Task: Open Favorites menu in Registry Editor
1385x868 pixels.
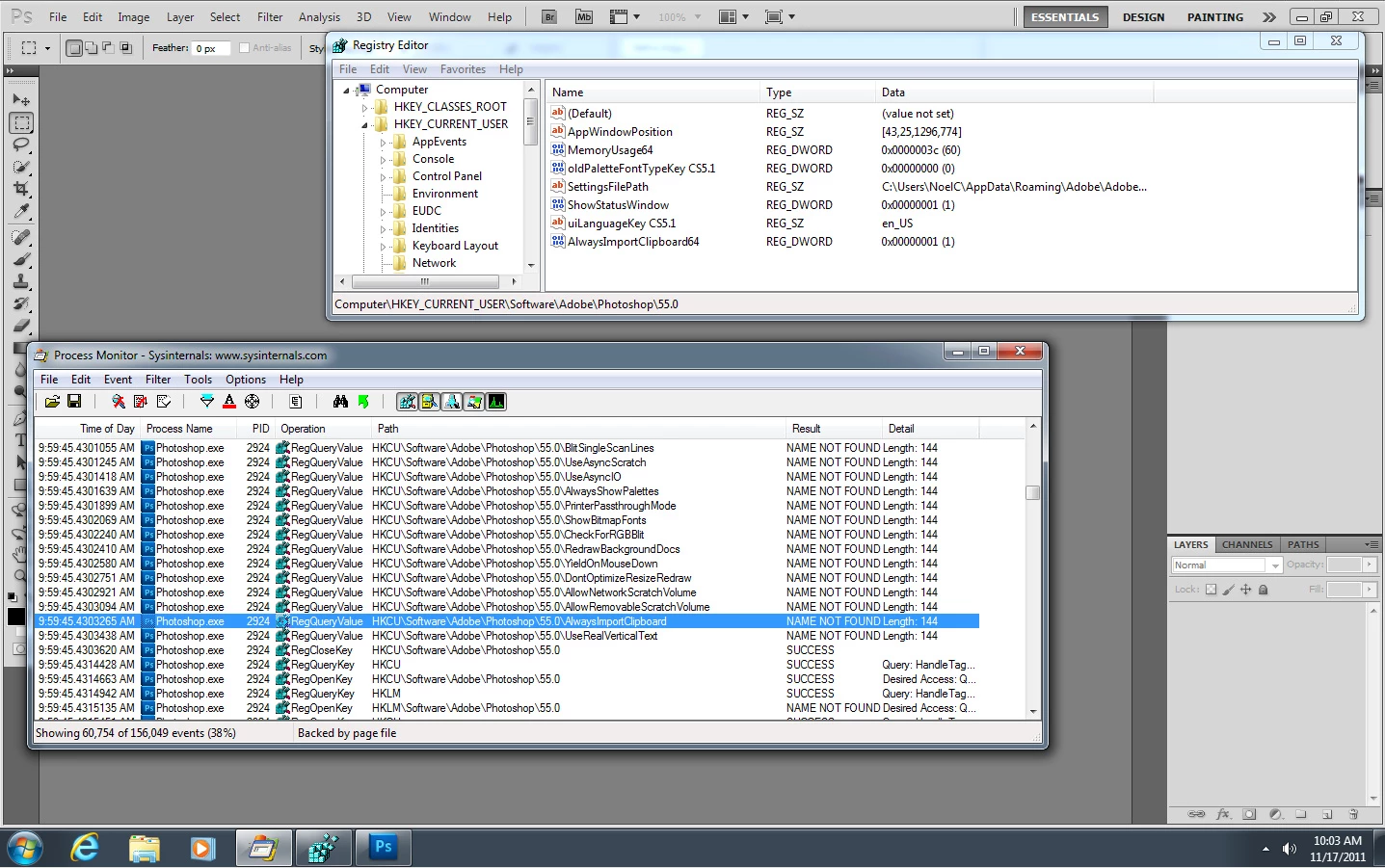Action: click(x=463, y=69)
